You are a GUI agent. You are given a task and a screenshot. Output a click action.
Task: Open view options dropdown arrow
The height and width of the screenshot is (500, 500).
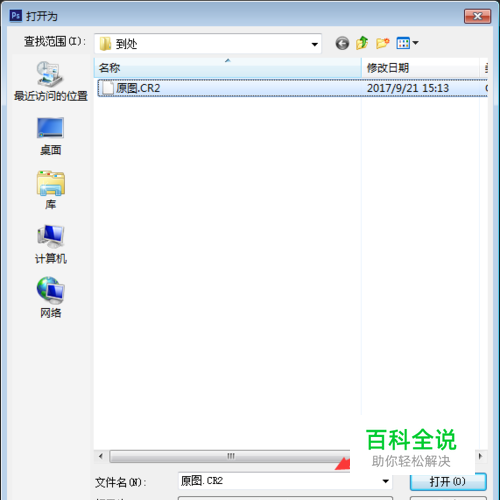(x=415, y=43)
